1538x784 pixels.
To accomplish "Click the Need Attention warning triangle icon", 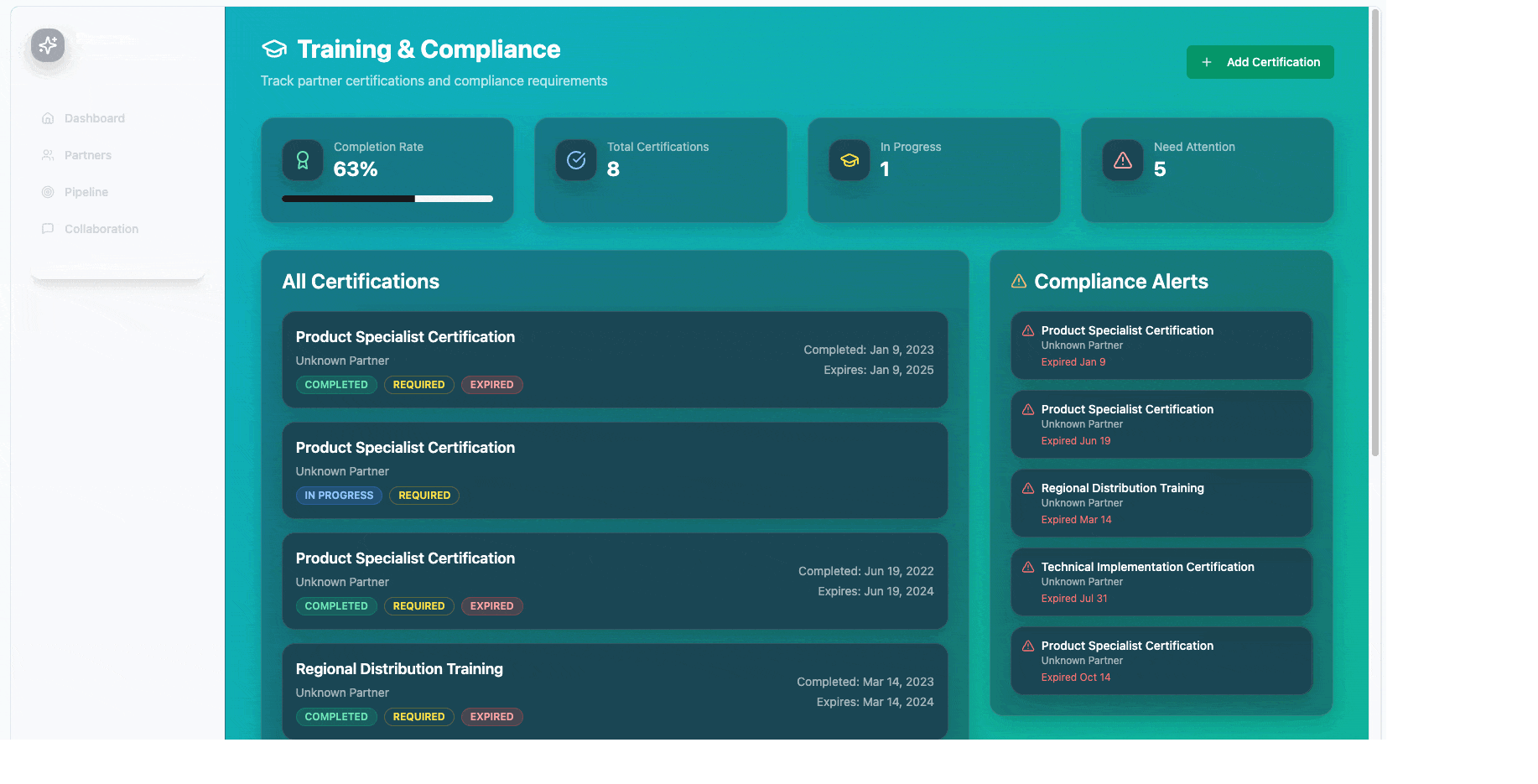I will click(x=1123, y=160).
